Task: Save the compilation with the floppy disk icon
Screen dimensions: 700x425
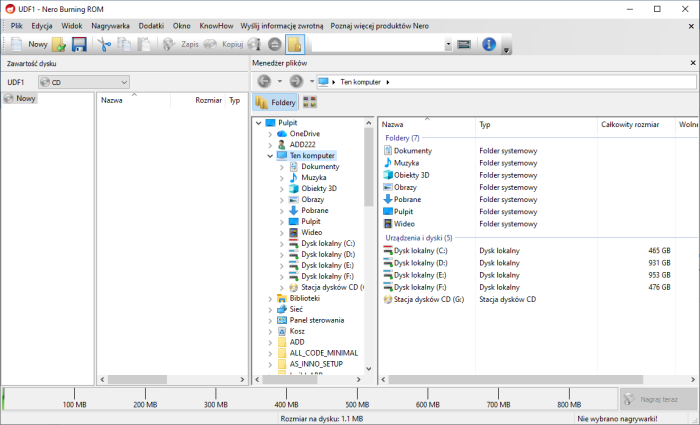Action: coord(79,44)
